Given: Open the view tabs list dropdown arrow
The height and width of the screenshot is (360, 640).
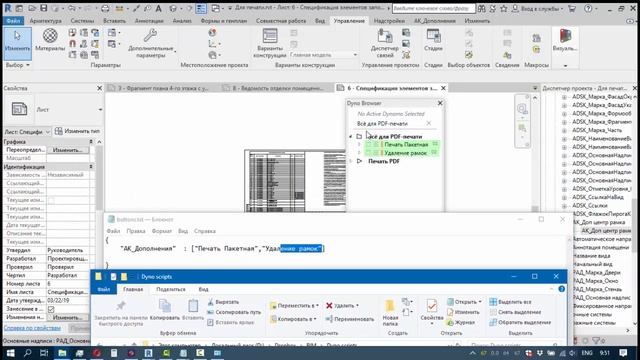Looking at the screenshot, I should [x=535, y=88].
